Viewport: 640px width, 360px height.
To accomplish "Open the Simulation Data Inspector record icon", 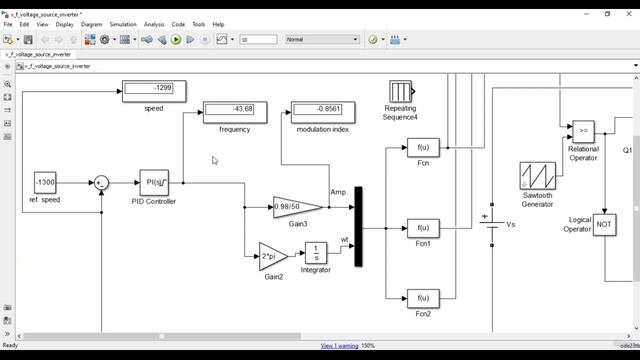I will coord(222,40).
